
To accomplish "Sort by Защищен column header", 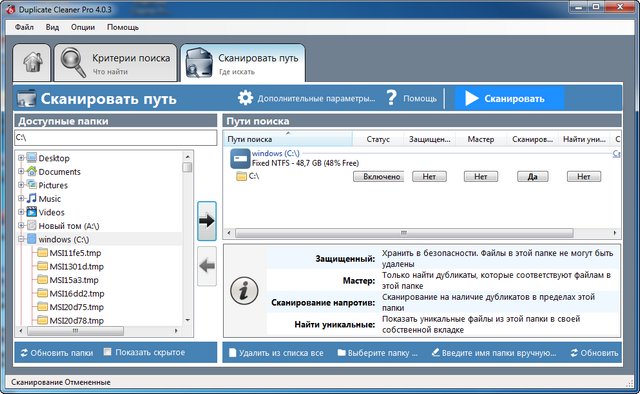I will tap(429, 139).
